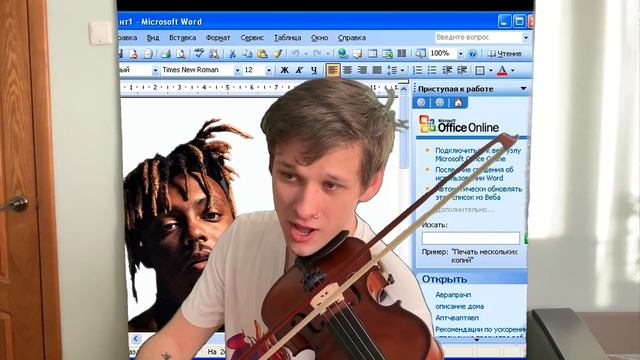640x360 pixels.
Task: Click the Insert Table icon
Action: pyautogui.click(x=372, y=53)
